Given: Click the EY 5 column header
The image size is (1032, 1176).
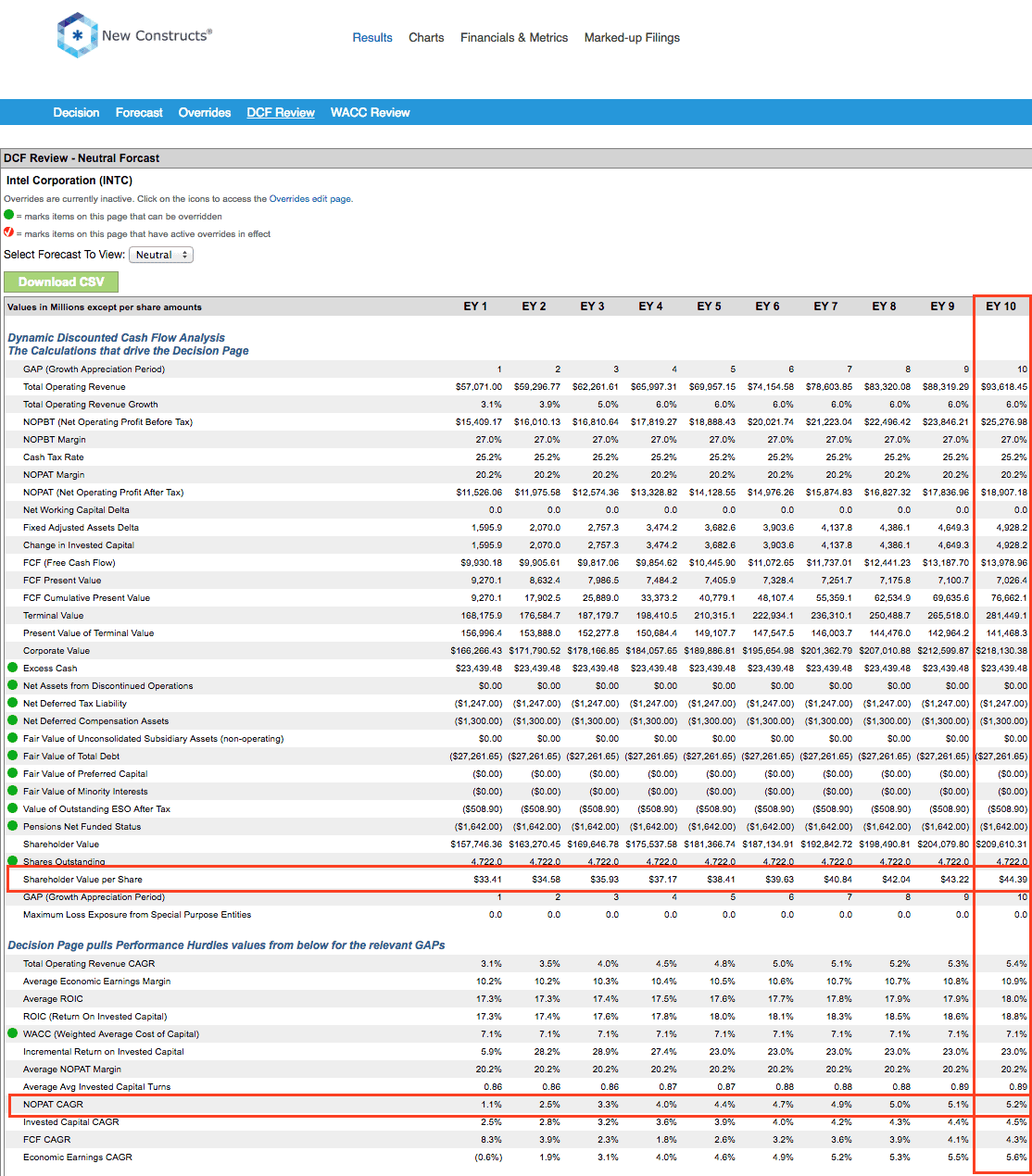Looking at the screenshot, I should pyautogui.click(x=709, y=307).
